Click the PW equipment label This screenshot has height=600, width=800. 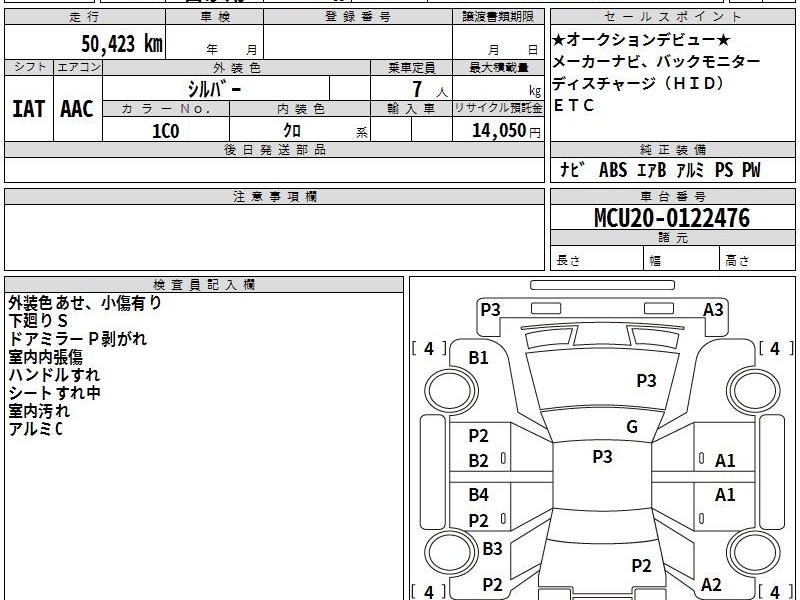point(751,170)
